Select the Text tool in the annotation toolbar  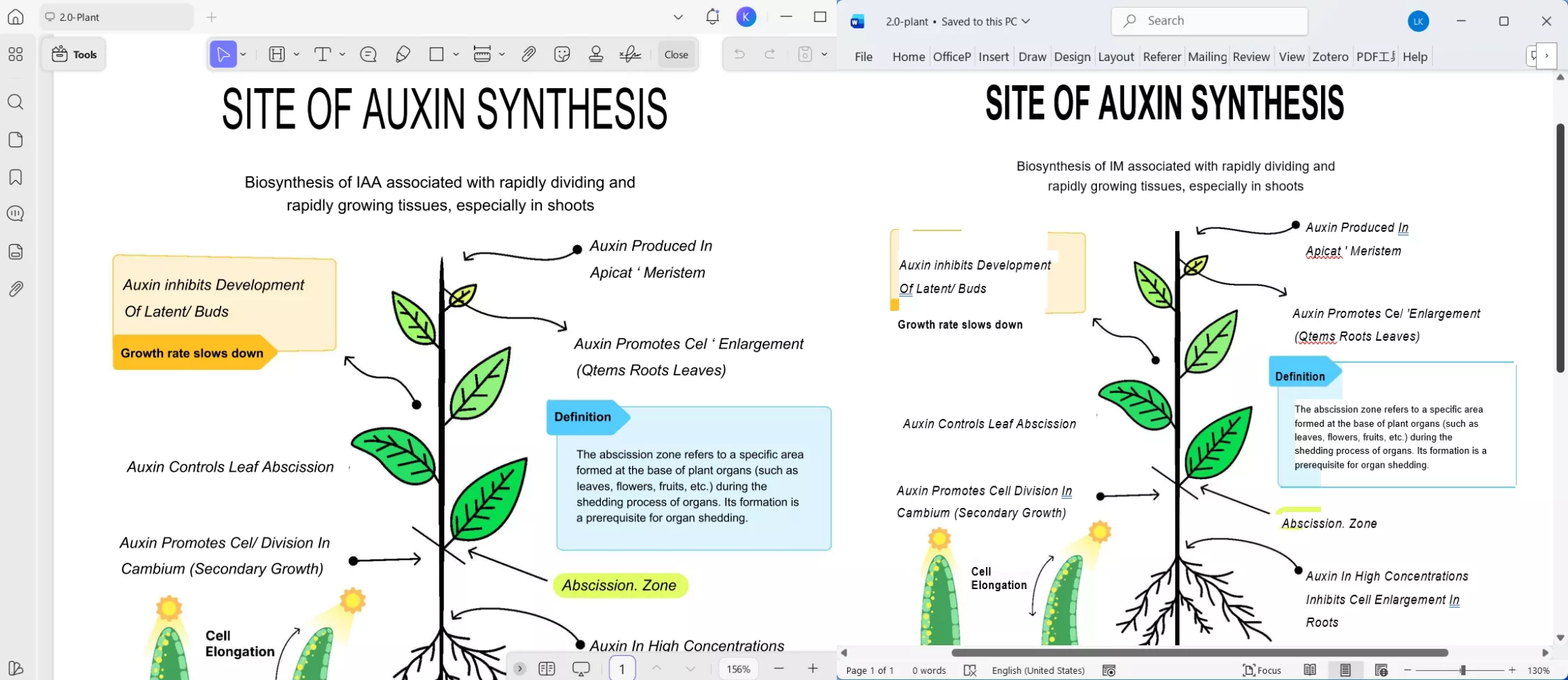pyautogui.click(x=323, y=54)
